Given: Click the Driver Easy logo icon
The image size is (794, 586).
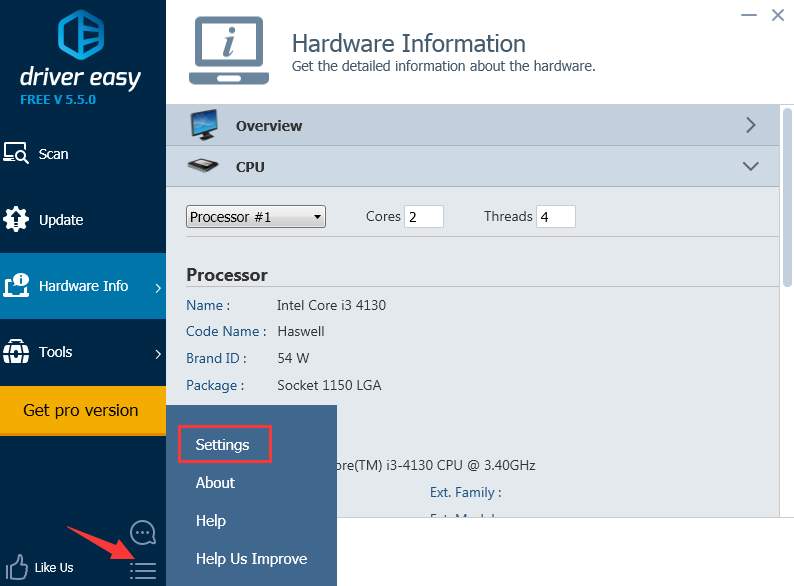Looking at the screenshot, I should pyautogui.click(x=81, y=35).
